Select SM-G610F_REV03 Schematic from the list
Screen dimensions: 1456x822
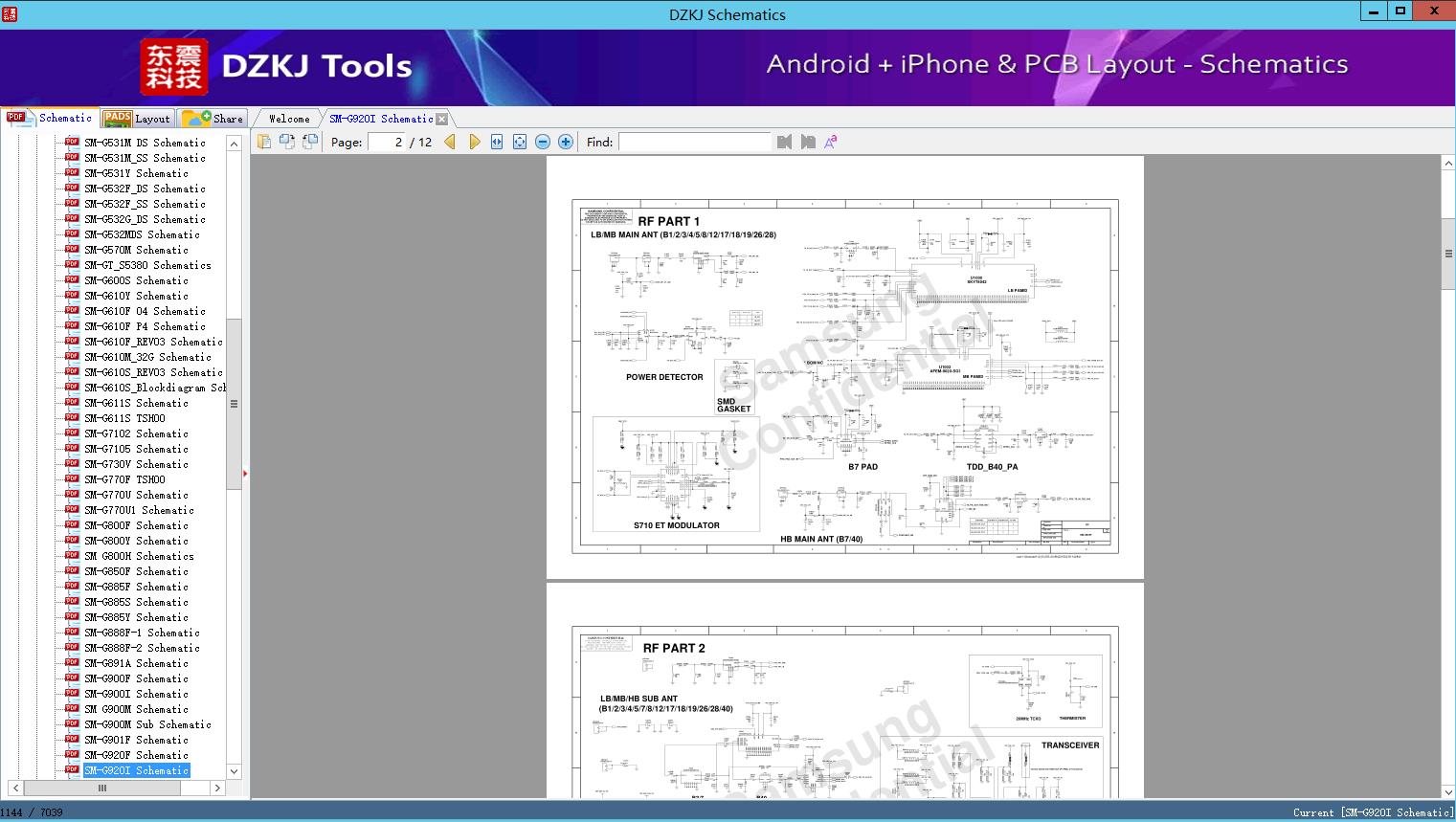click(x=153, y=342)
